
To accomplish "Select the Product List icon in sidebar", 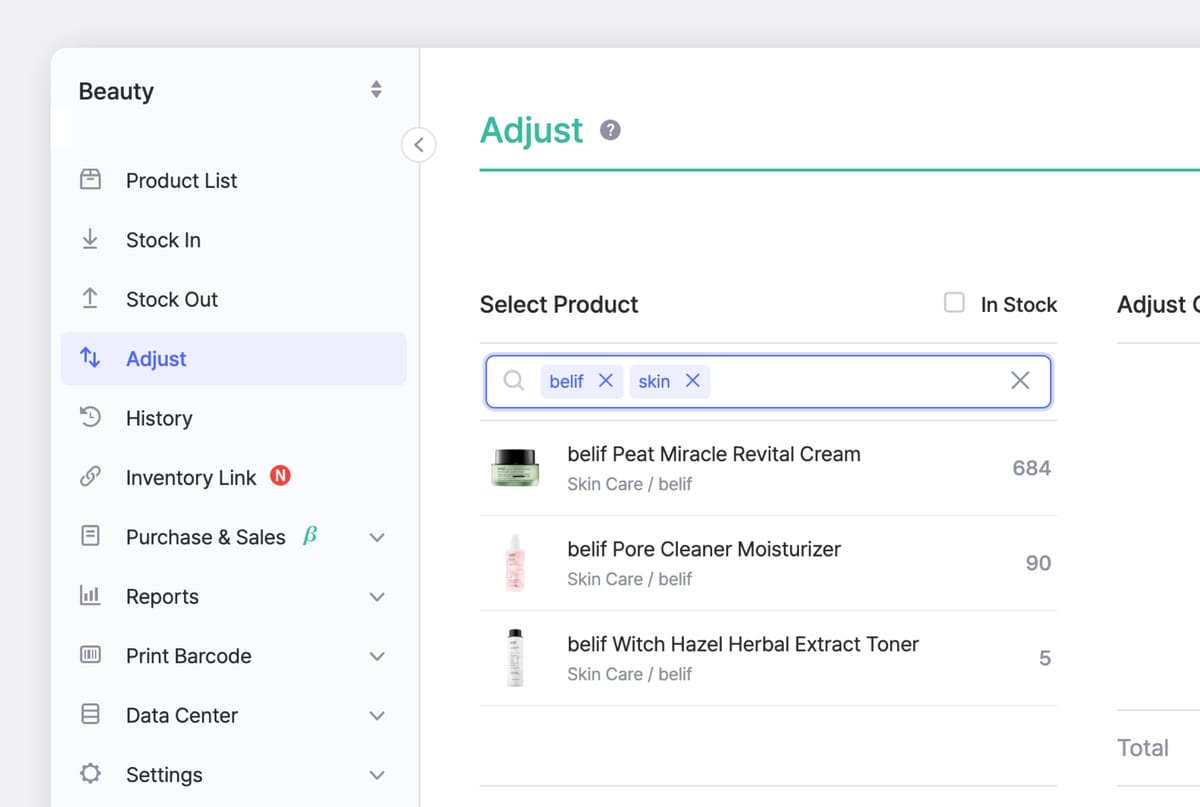I will pyautogui.click(x=91, y=180).
